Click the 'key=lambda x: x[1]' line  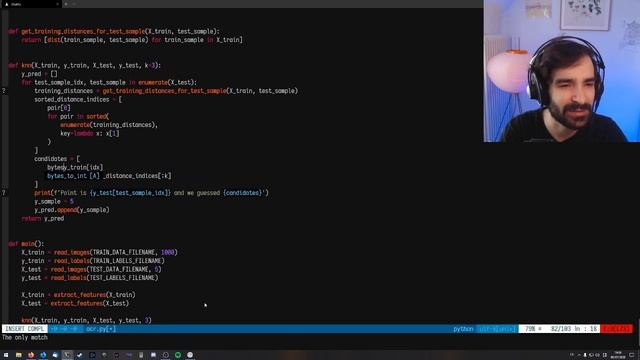[x=90, y=133]
